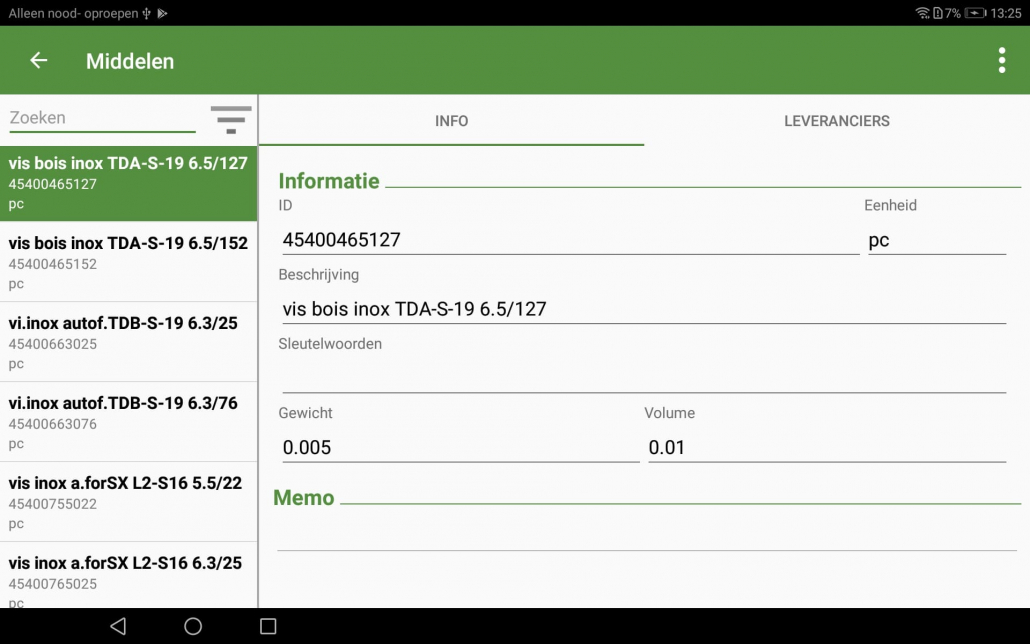The height and width of the screenshot is (644, 1030).
Task: Edit the Beschrijving description field
Action: pos(644,309)
